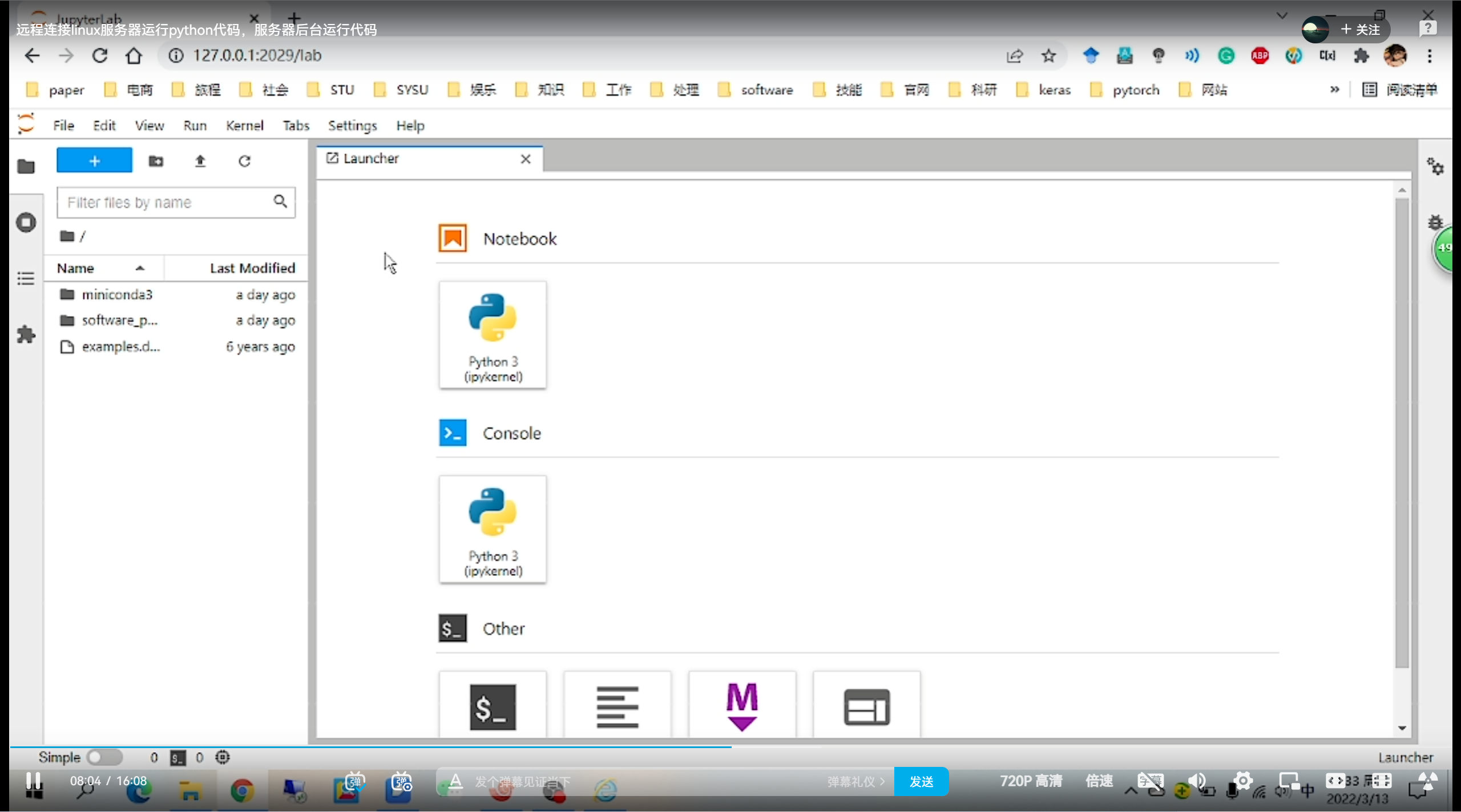Expand the hidden bookmarks chevron
The width and height of the screenshot is (1461, 812).
1334,90
